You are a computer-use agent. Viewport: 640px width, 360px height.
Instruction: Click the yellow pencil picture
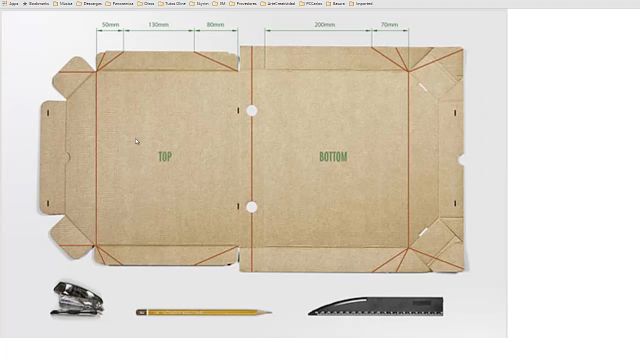pyautogui.click(x=204, y=312)
